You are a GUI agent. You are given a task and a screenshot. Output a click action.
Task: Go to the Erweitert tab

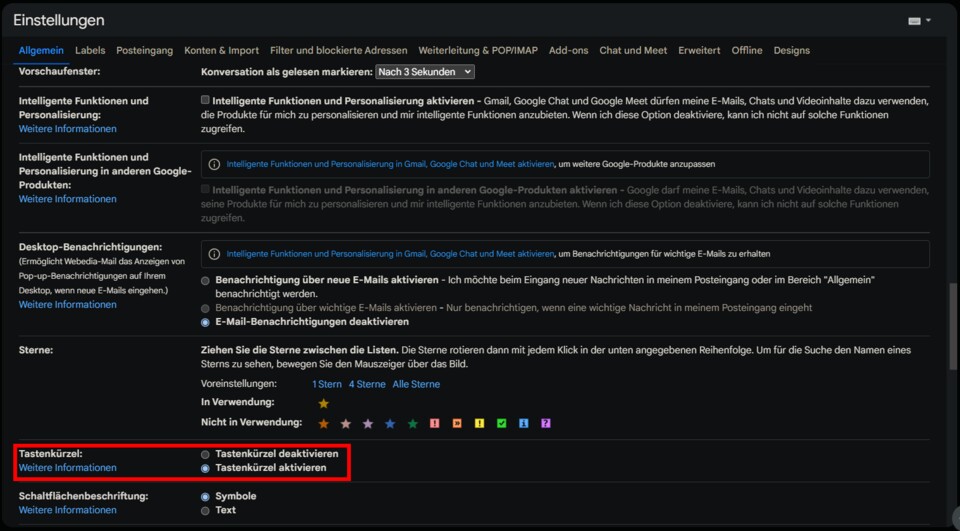699,50
